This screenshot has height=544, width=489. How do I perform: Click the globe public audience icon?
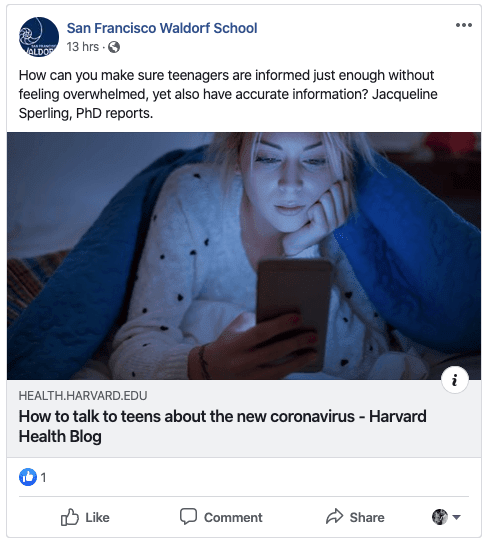pos(114,47)
